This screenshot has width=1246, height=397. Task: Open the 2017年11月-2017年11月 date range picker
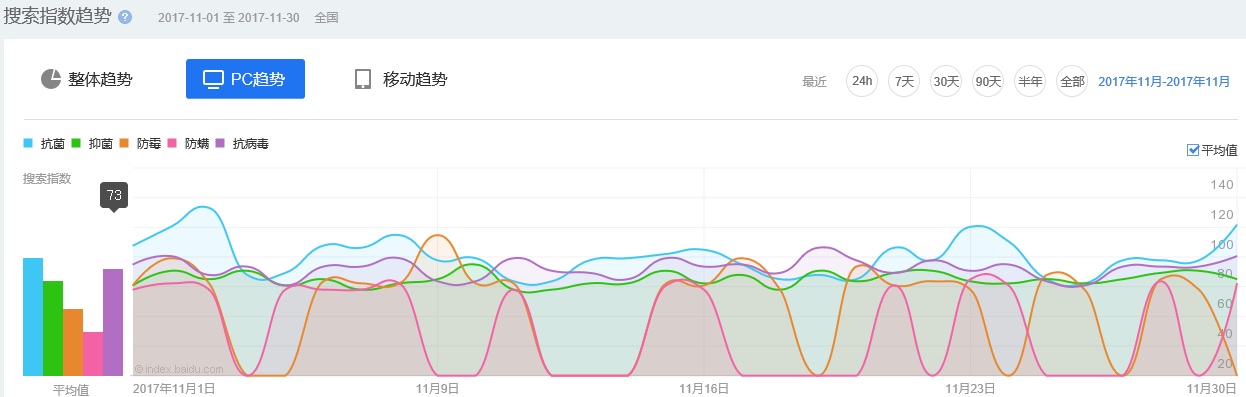[1164, 81]
